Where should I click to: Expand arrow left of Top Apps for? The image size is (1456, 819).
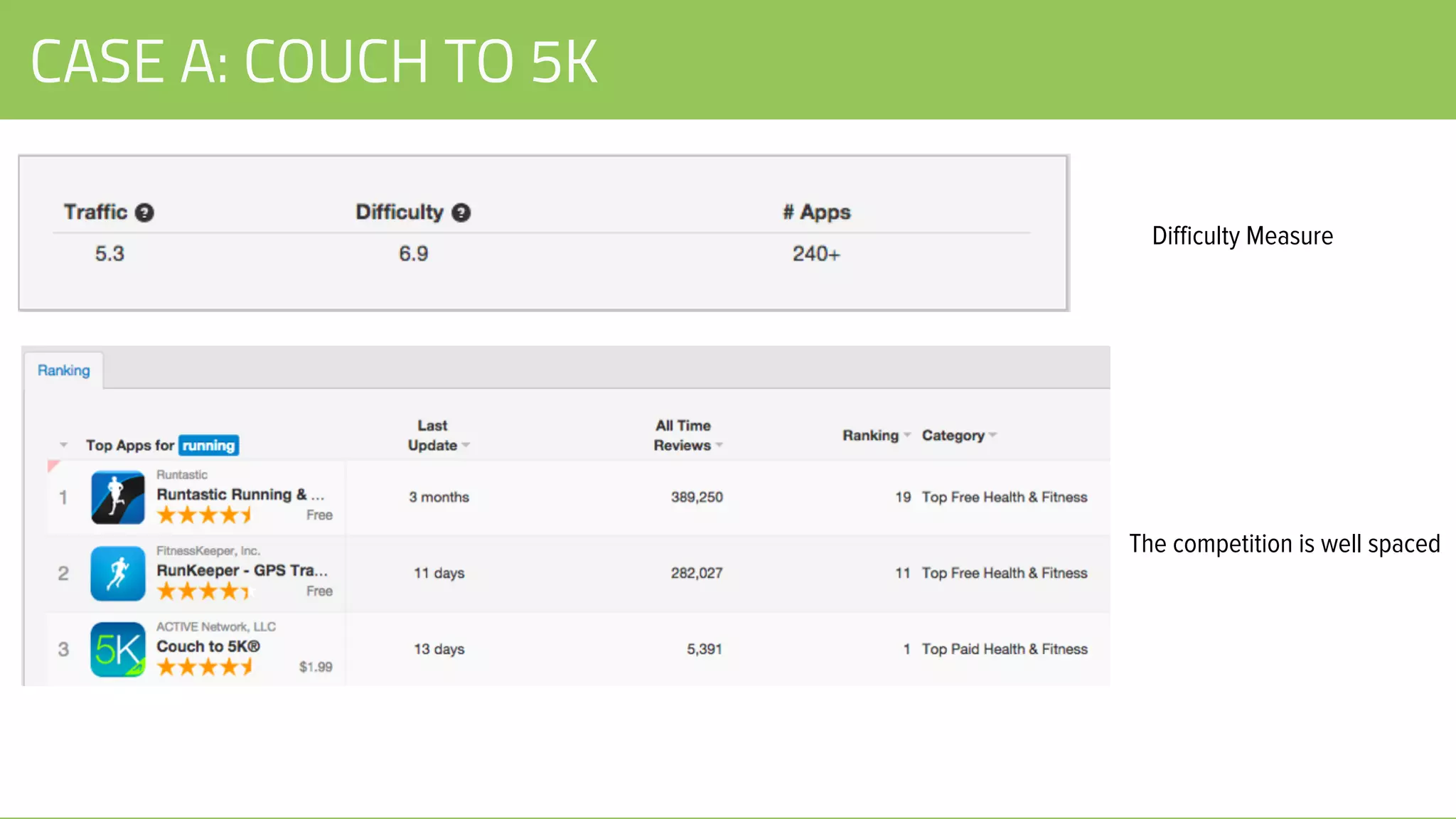click(63, 445)
